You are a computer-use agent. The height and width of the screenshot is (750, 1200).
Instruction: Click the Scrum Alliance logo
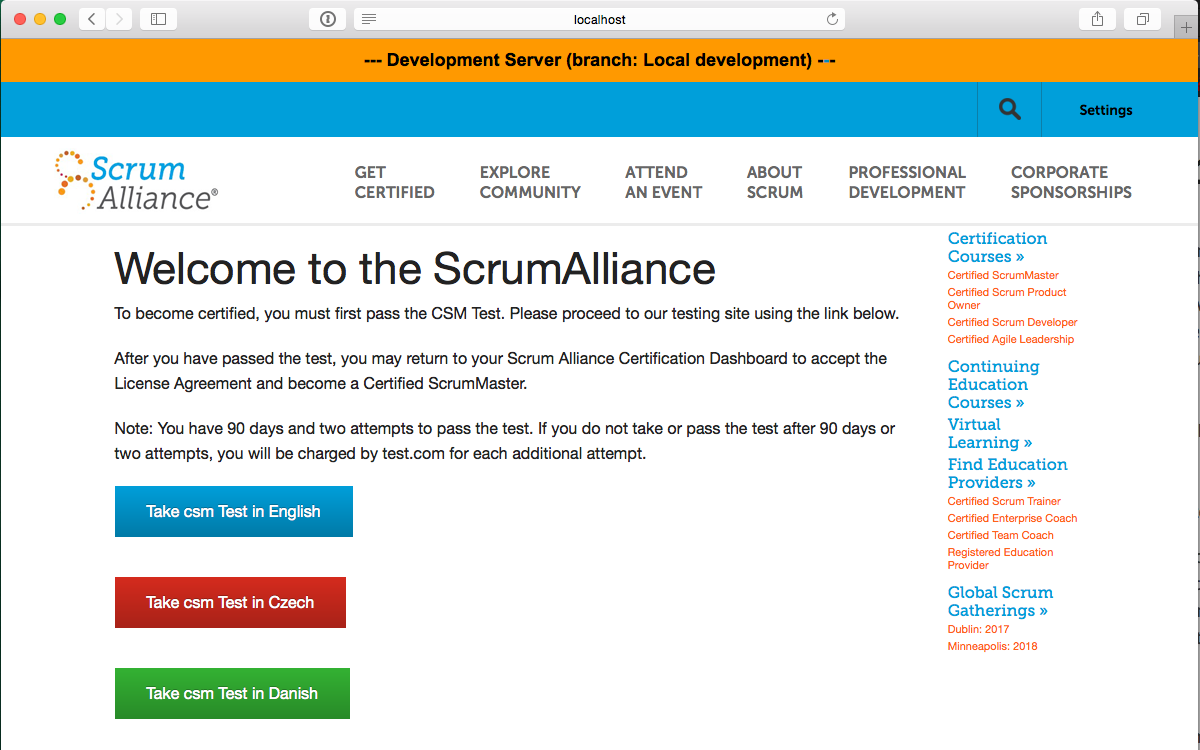[x=136, y=180]
